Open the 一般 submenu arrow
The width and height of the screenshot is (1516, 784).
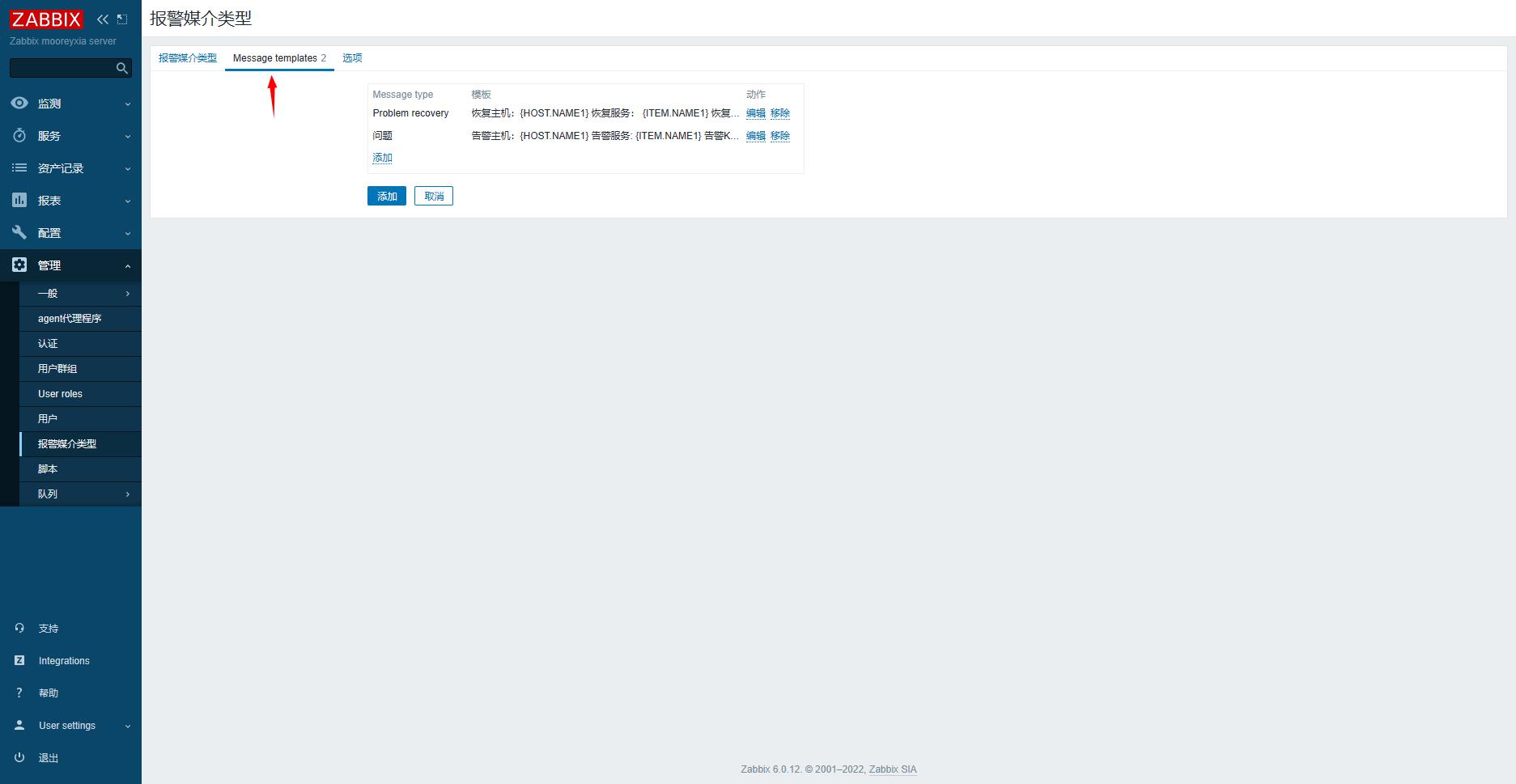tap(127, 294)
